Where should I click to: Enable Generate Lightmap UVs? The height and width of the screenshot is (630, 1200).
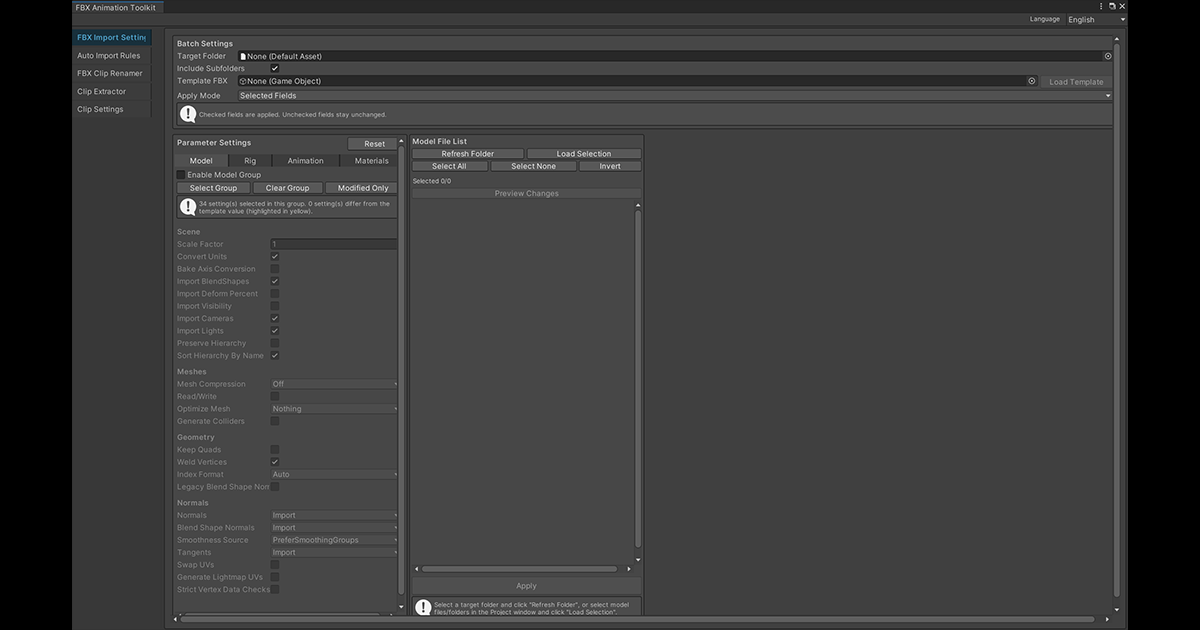(275, 577)
